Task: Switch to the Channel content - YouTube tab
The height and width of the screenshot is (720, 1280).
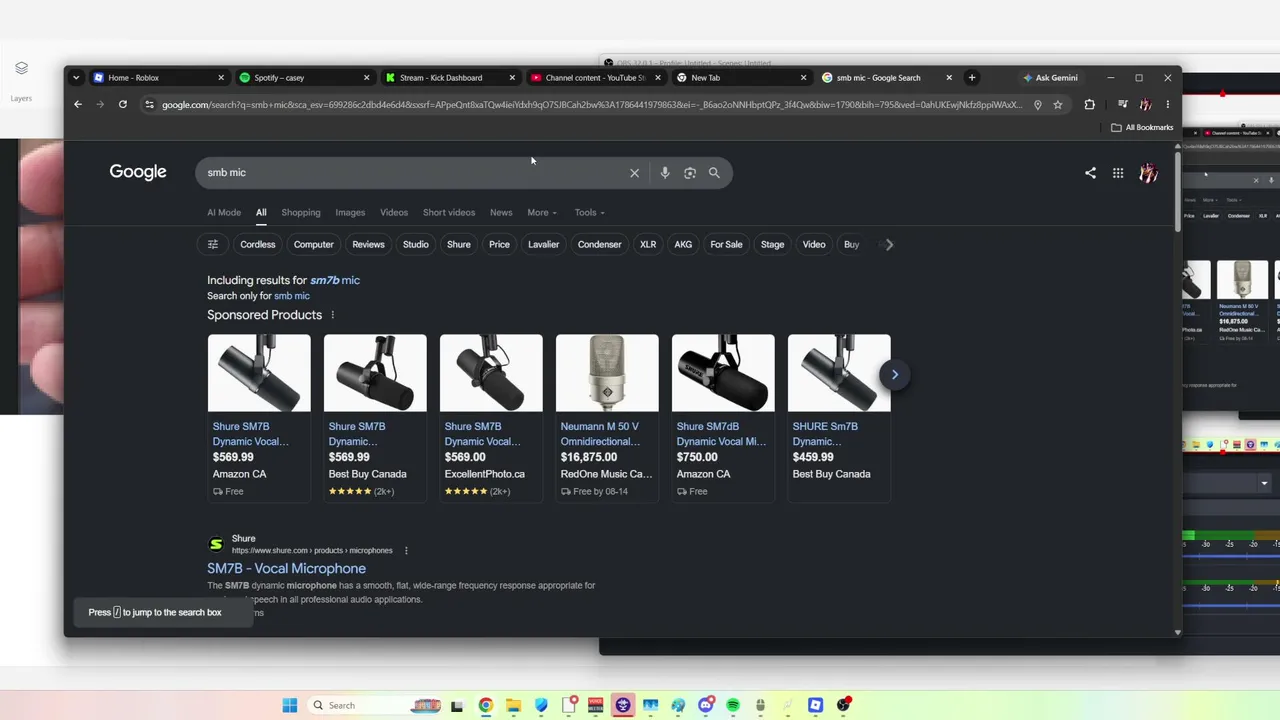Action: (x=596, y=77)
